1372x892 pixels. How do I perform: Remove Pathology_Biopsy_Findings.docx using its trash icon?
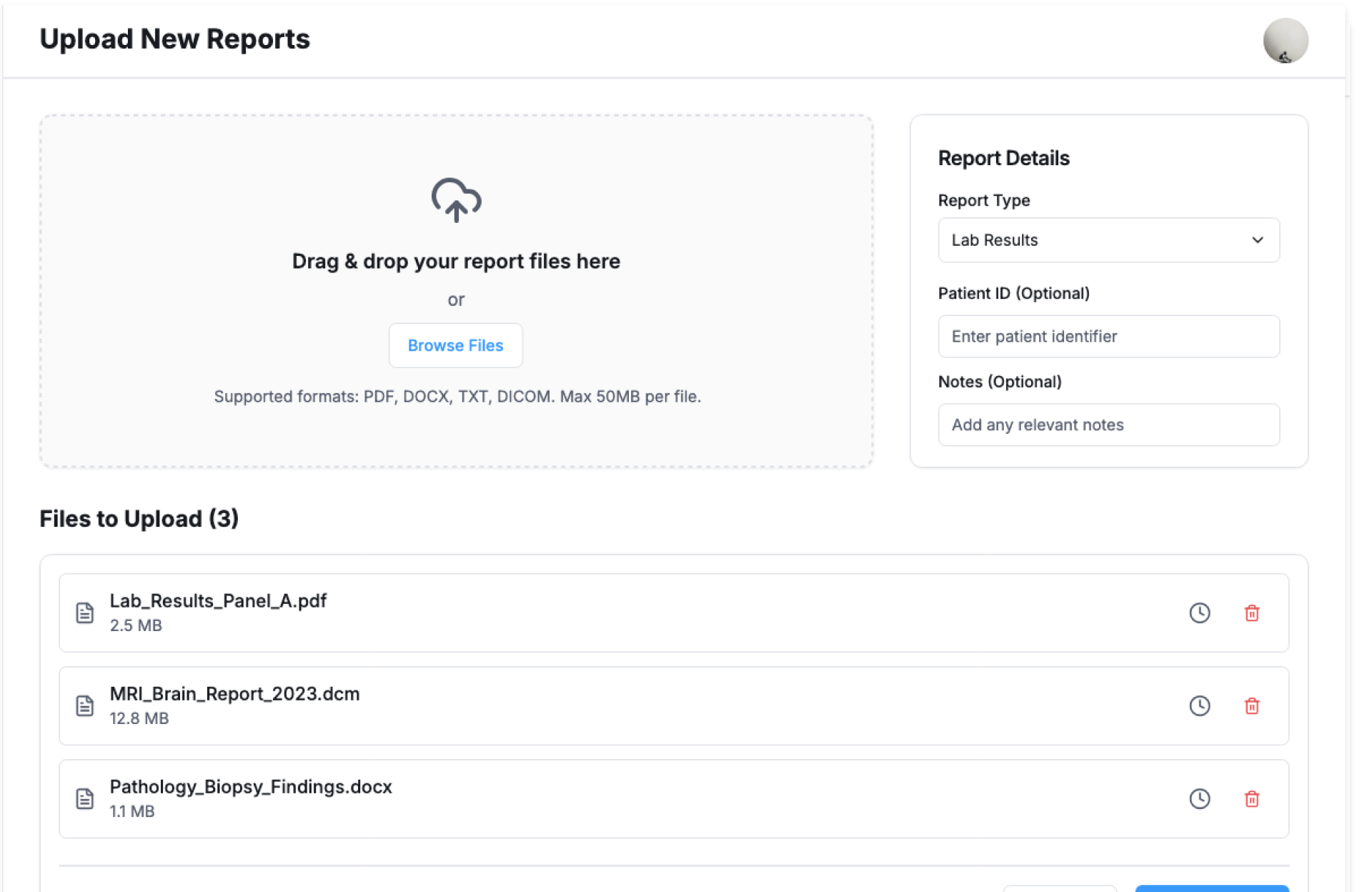pyautogui.click(x=1251, y=799)
